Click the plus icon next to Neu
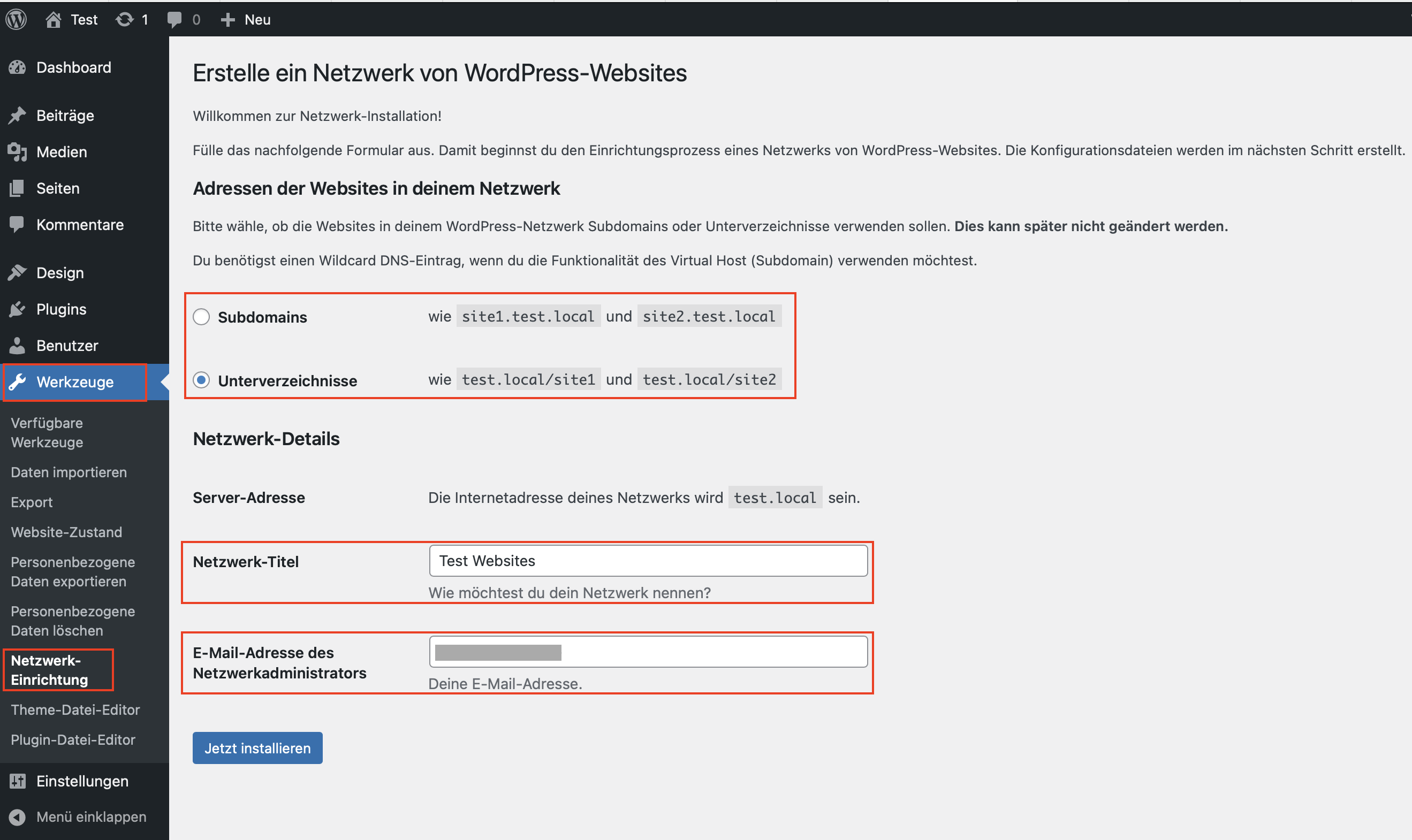 227,20
